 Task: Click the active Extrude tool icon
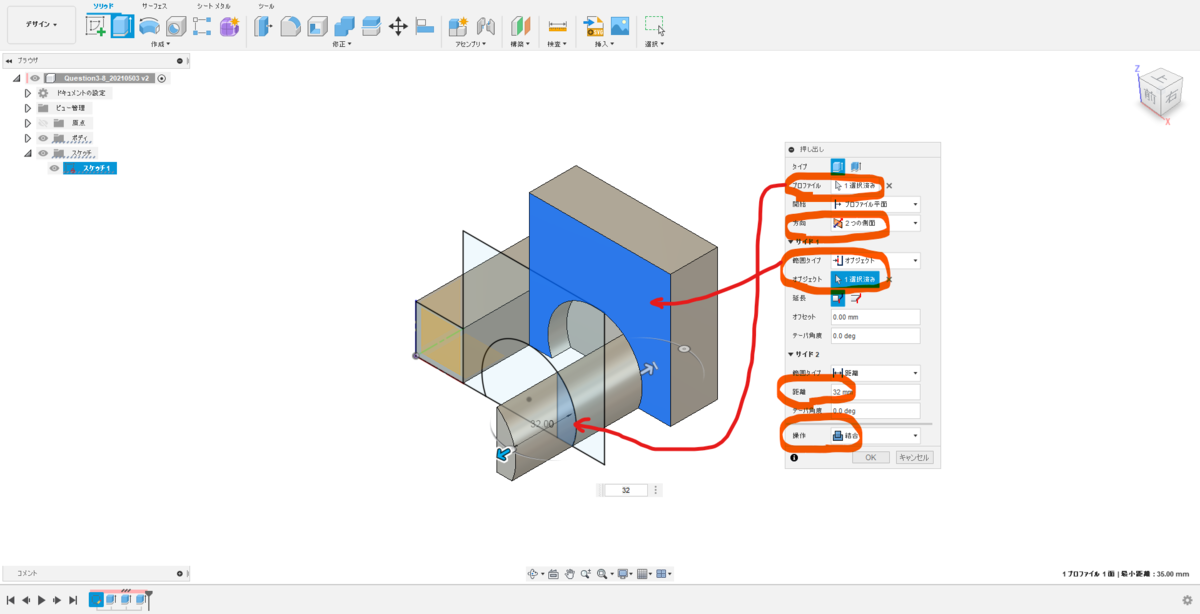coord(122,26)
